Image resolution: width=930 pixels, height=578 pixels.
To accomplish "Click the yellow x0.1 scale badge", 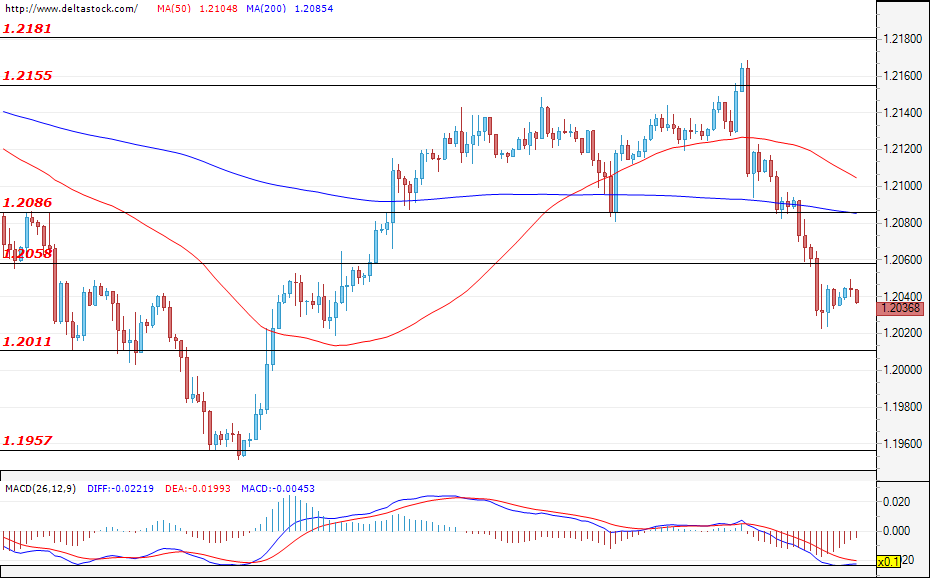I will (888, 561).
